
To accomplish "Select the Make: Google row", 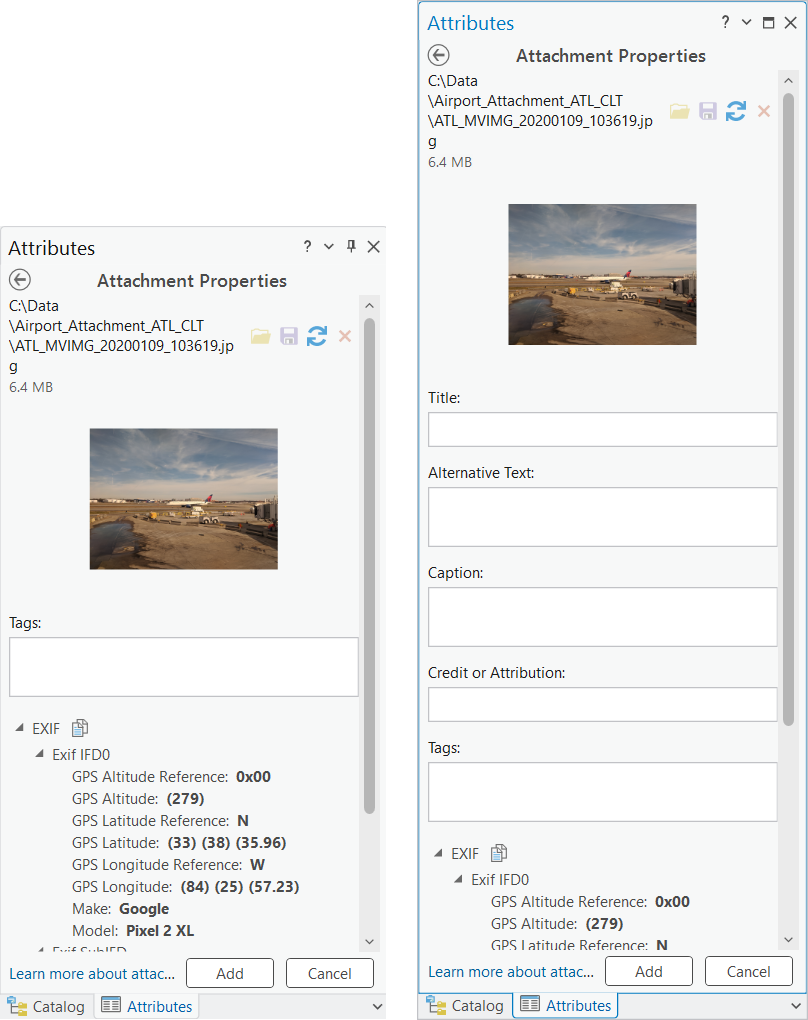I will 120,909.
